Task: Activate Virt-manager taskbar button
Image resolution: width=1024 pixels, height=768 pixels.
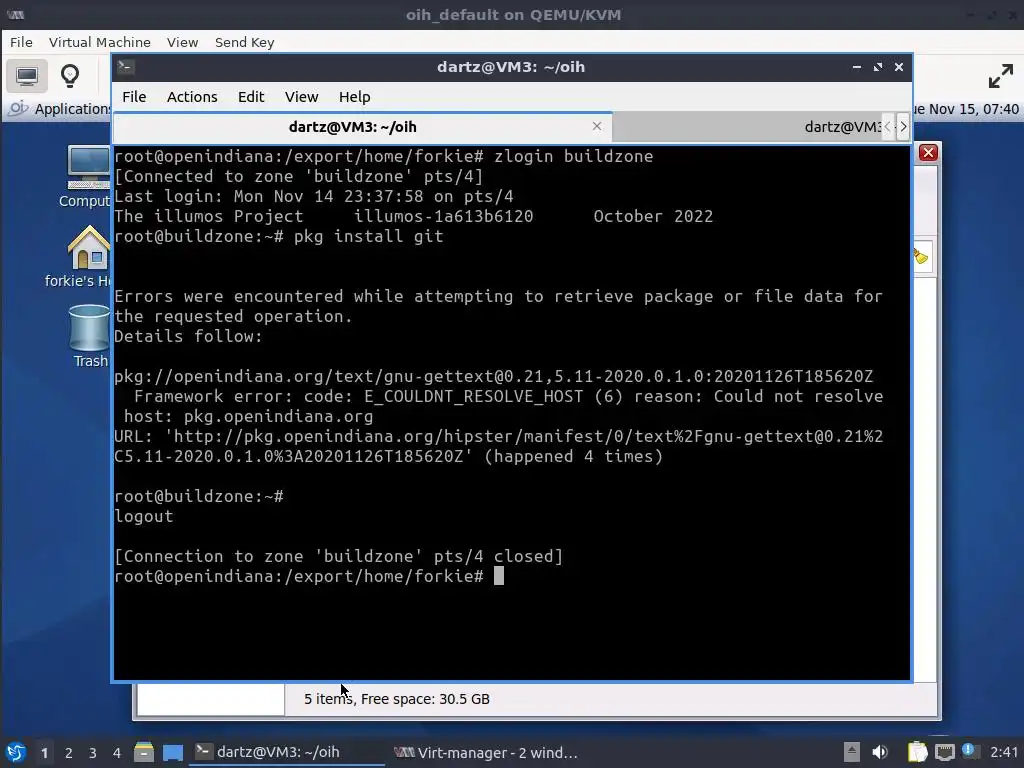Action: 487,752
